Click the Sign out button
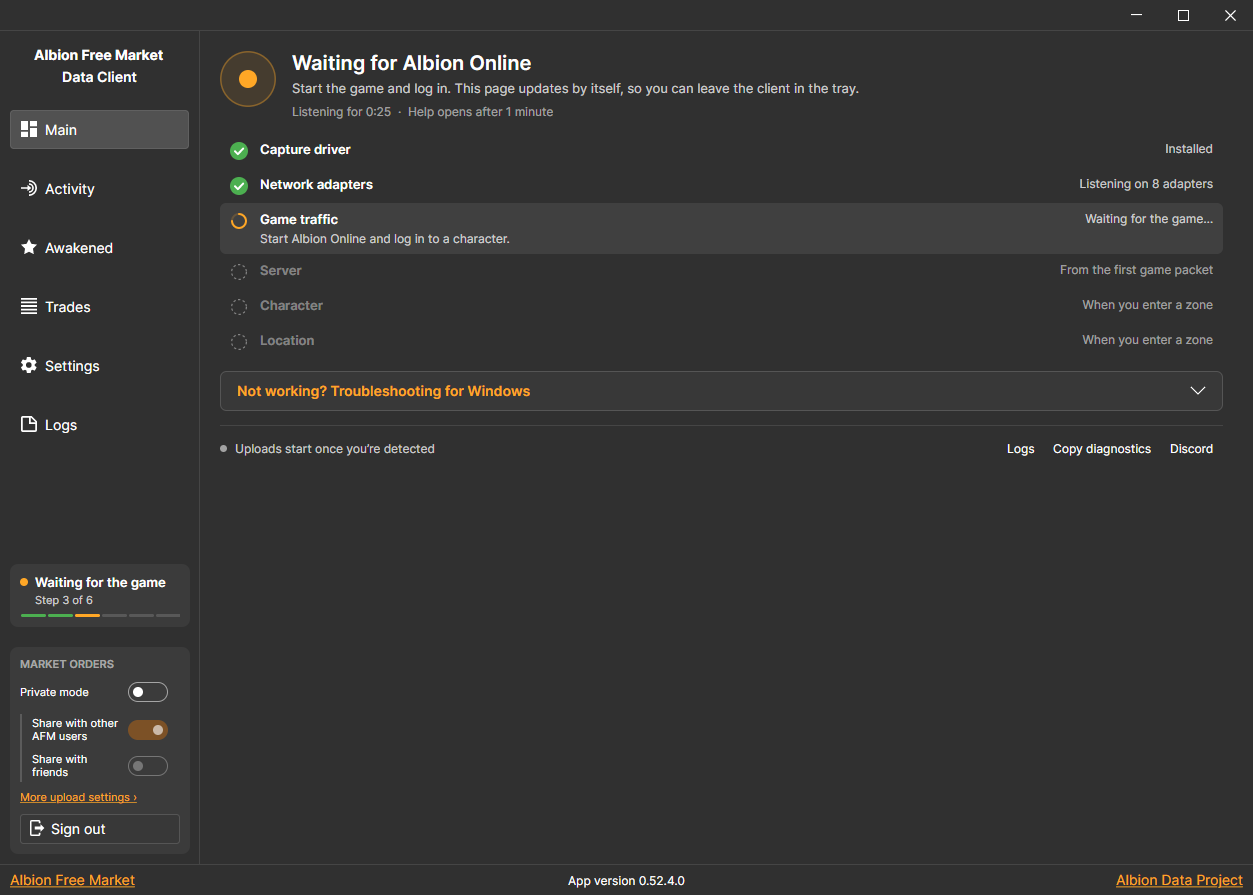 pyautogui.click(x=100, y=829)
